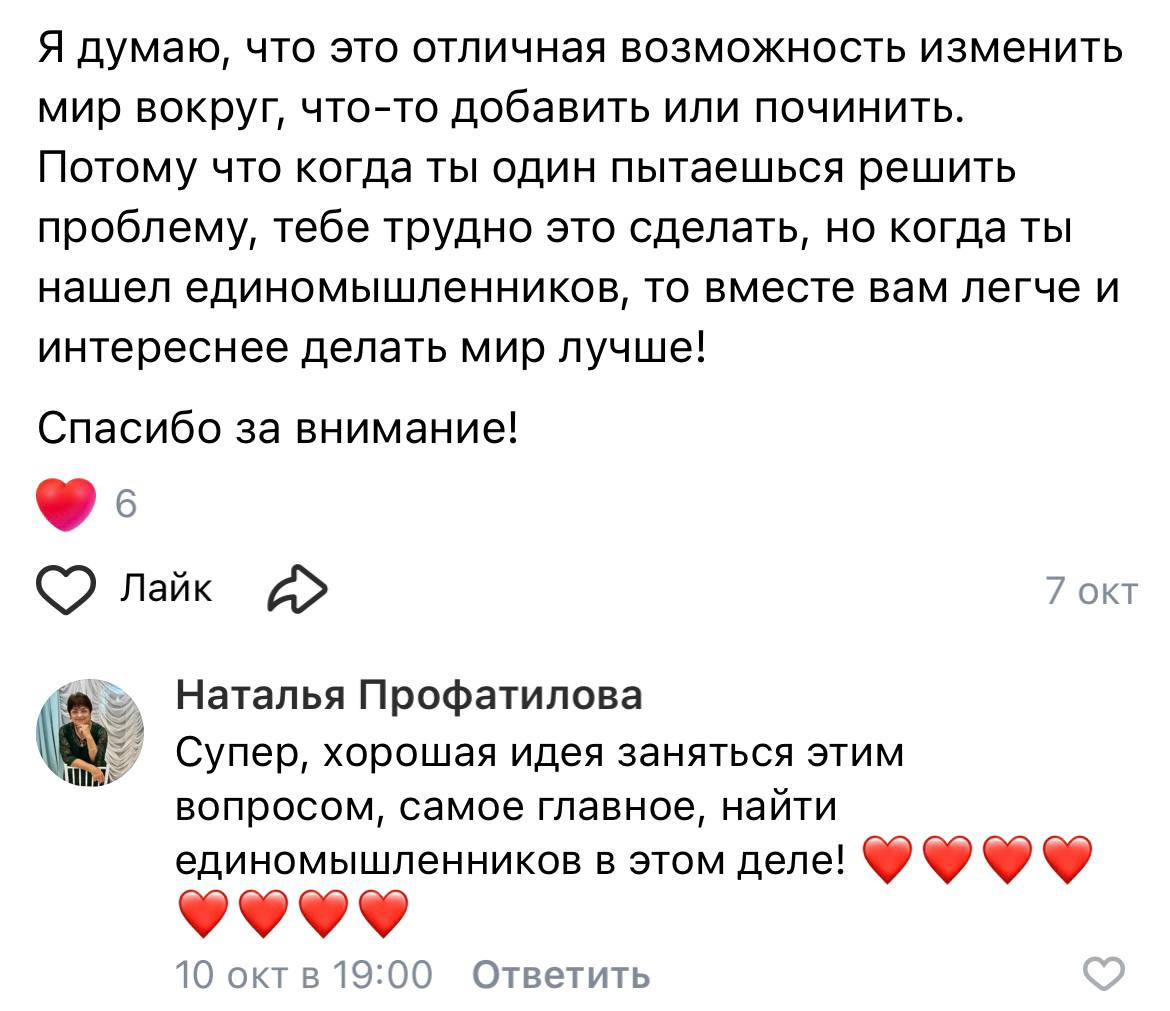Screen dimensions: 1170x1011
Task: Click the red heart reaction under the post
Action: tap(67, 505)
